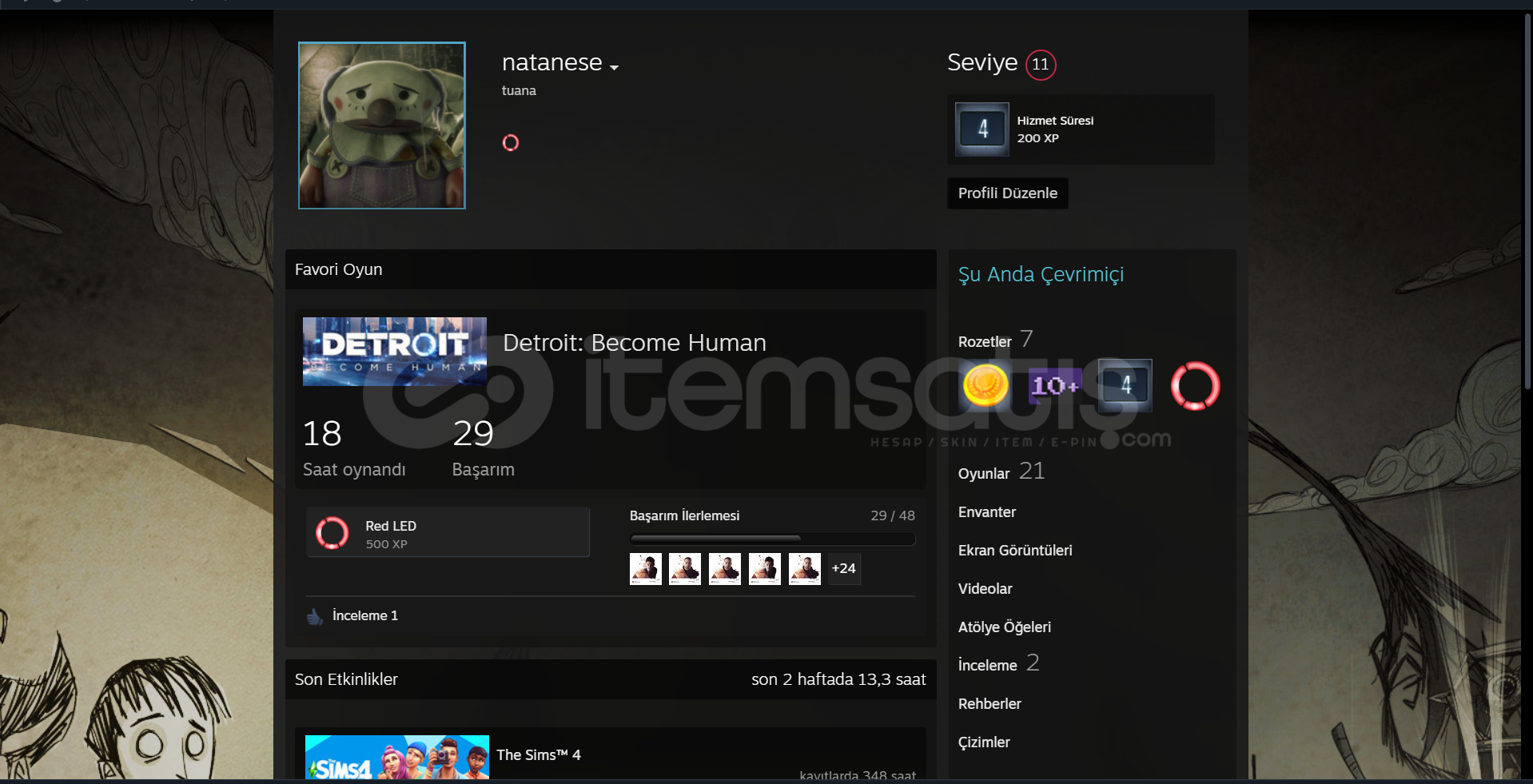Open the Rehberler guides link

pos(989,704)
